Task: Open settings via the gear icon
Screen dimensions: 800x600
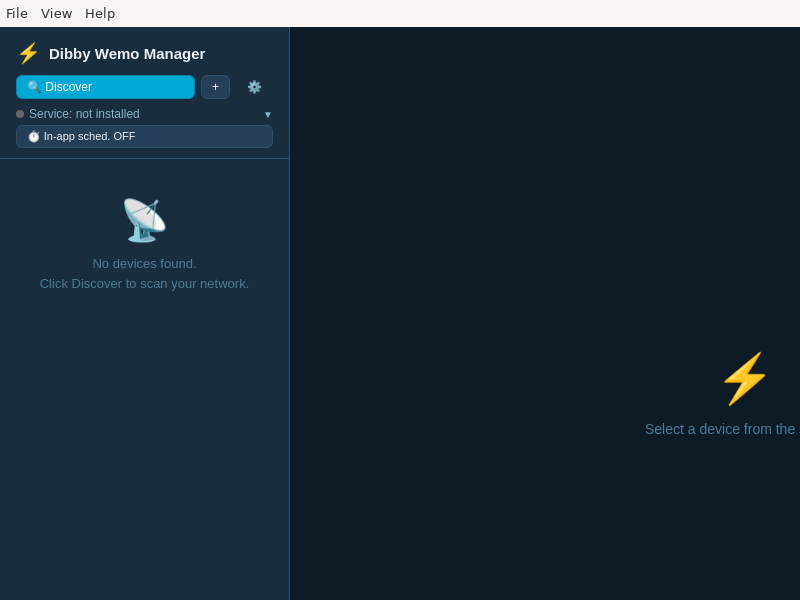Action: coord(254,87)
